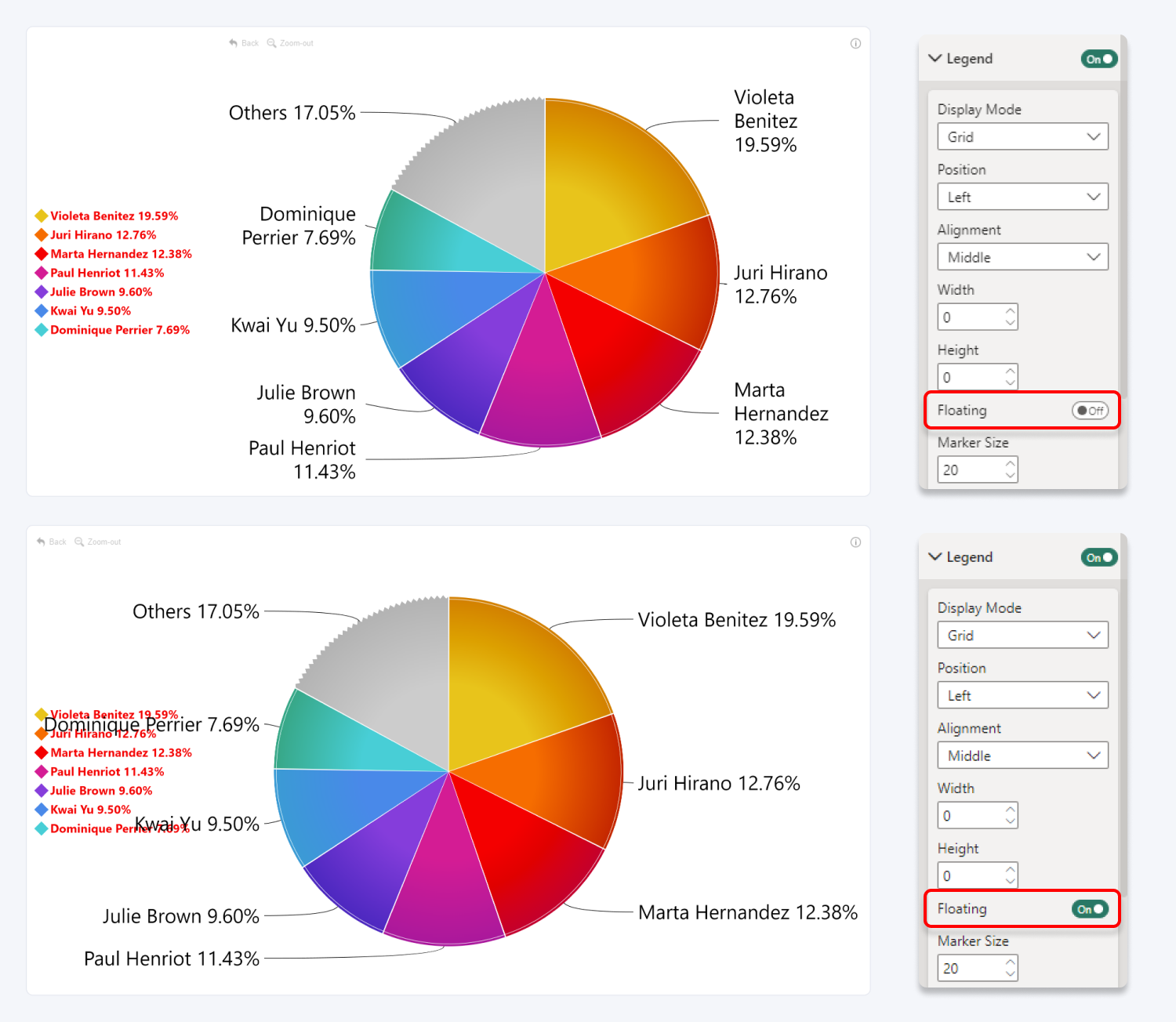Image resolution: width=1176 pixels, height=1022 pixels.
Task: Click 'Paul Henriot 11.43%' entry in top legend
Action: 107,273
